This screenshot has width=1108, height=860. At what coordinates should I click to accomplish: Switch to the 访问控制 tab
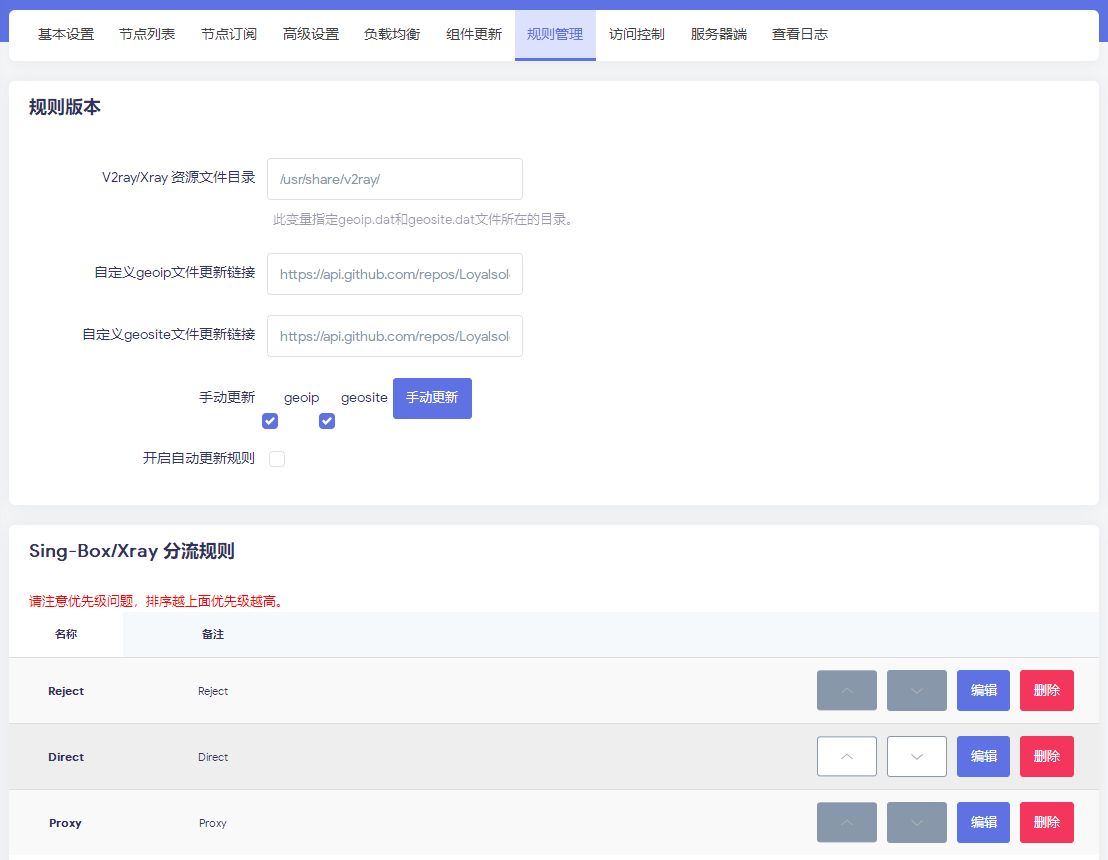point(636,35)
